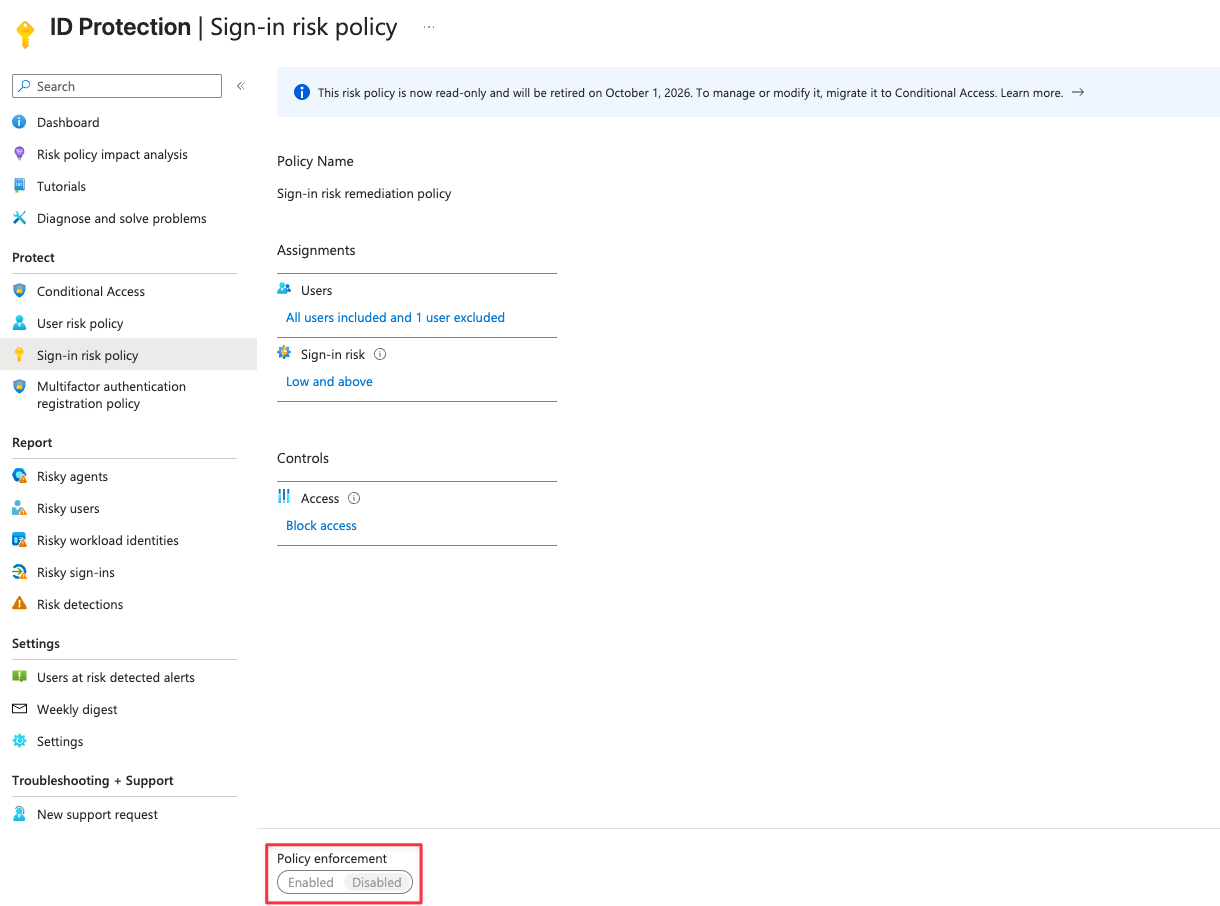Click the Access controls sliders icon
The height and width of the screenshot is (906, 1220).
pos(284,497)
